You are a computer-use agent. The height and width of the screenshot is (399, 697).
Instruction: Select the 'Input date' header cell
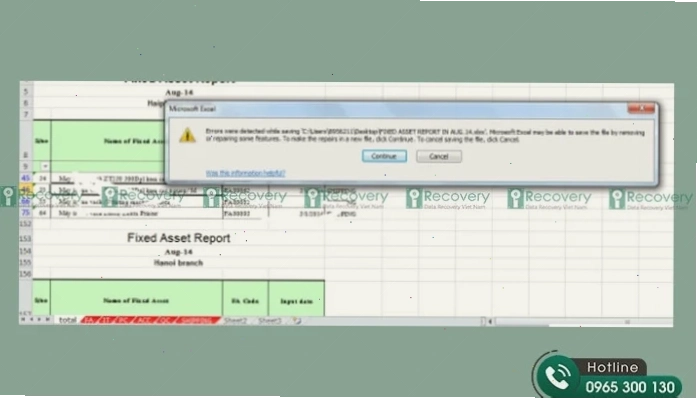click(x=296, y=301)
